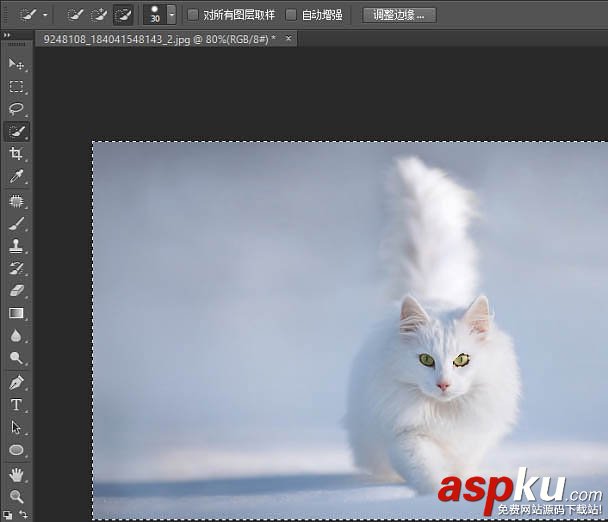This screenshot has width=608, height=522.
Task: Click the default colors icon
Action: 7,515
